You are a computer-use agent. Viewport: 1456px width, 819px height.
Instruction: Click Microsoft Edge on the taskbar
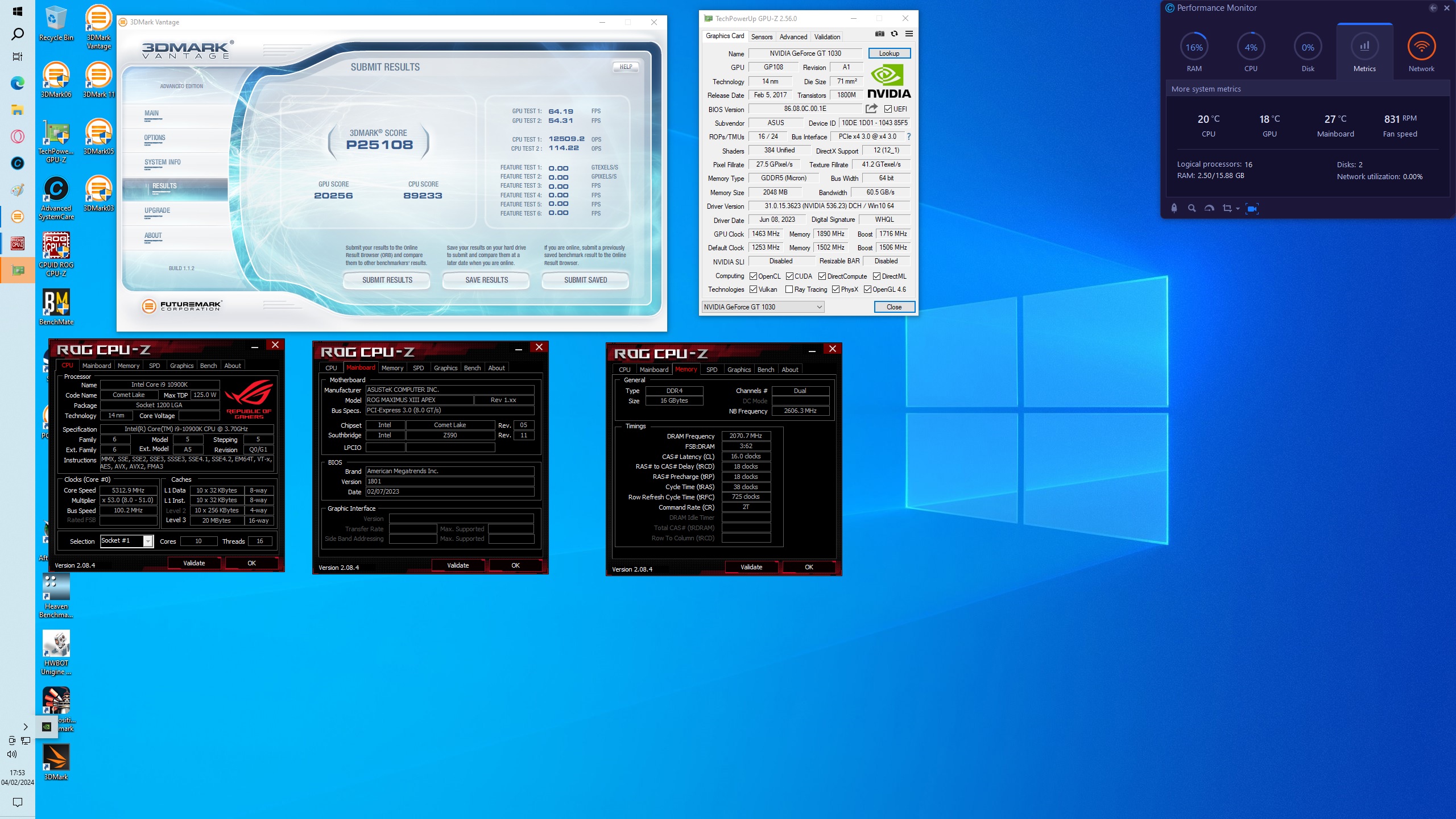(x=18, y=84)
